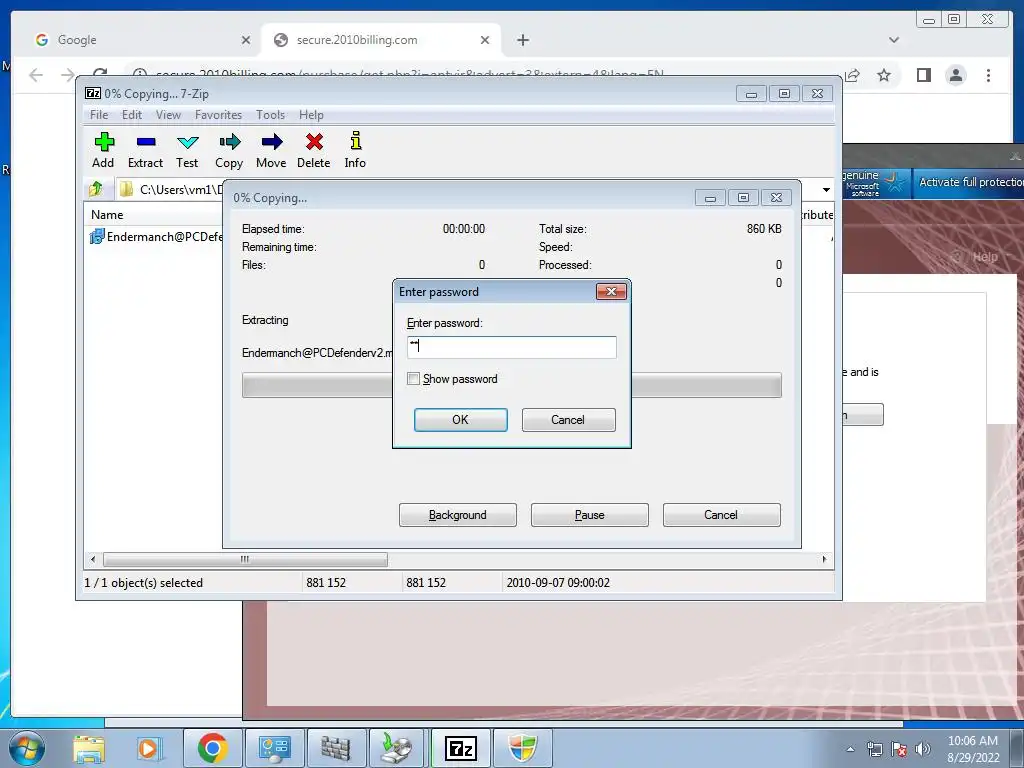
Task: Click the Chrome forward arrow
Action: (x=68, y=76)
